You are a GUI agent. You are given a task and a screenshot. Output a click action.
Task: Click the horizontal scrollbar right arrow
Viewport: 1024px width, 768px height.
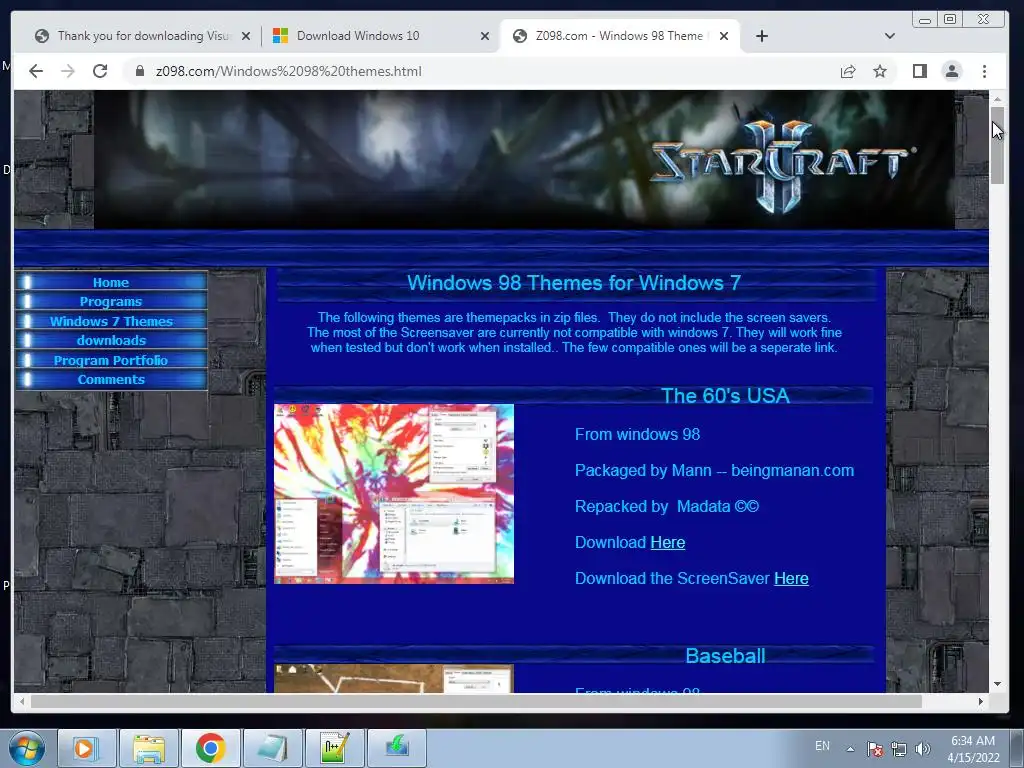[980, 701]
